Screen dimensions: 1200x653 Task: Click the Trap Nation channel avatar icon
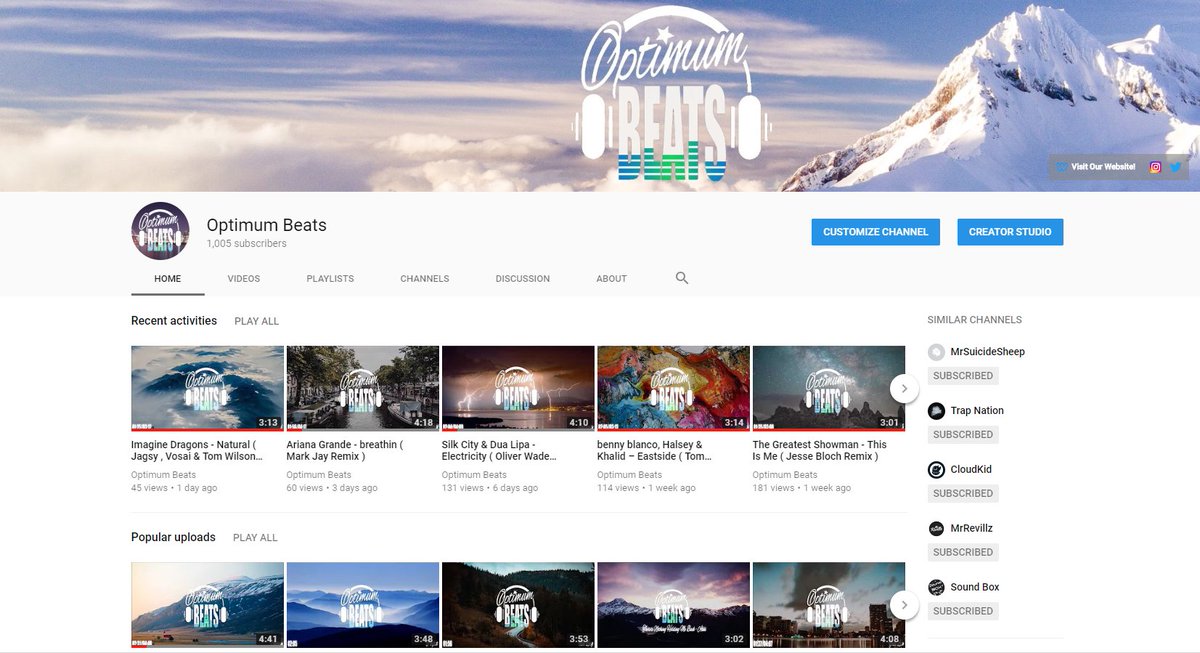(936, 411)
